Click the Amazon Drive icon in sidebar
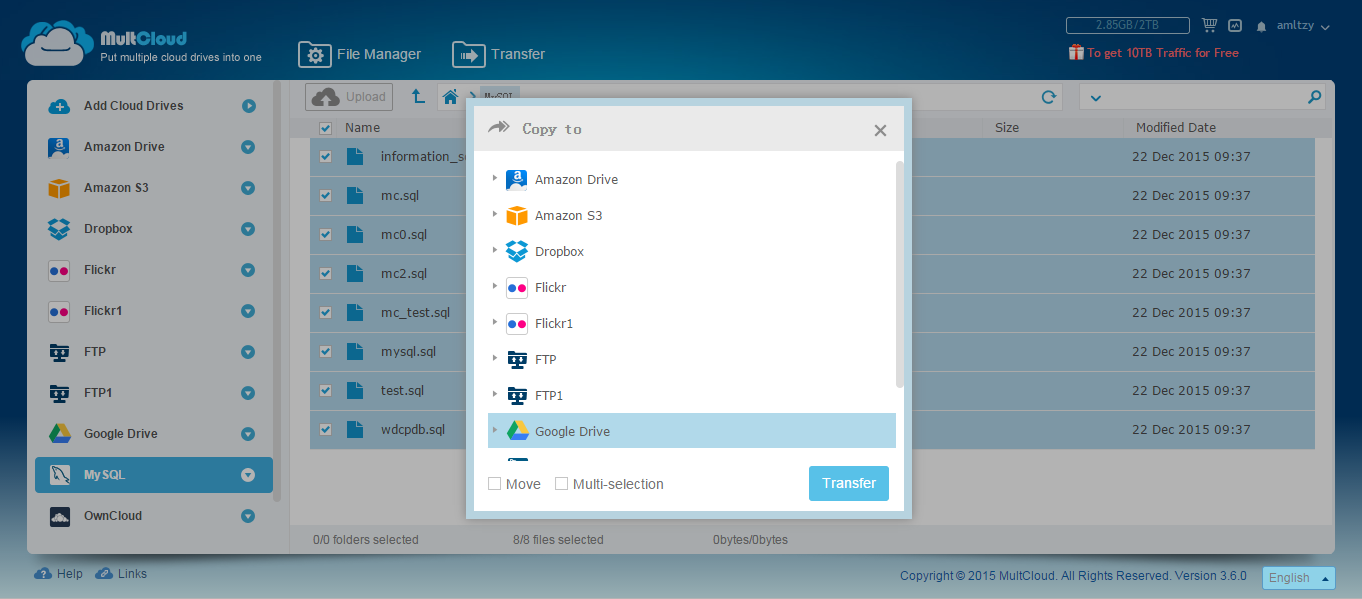Image resolution: width=1362 pixels, height=599 pixels. point(59,147)
